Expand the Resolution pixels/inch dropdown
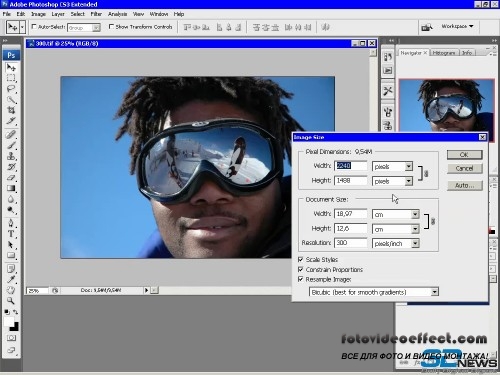Image resolution: width=500 pixels, height=375 pixels. [x=395, y=243]
